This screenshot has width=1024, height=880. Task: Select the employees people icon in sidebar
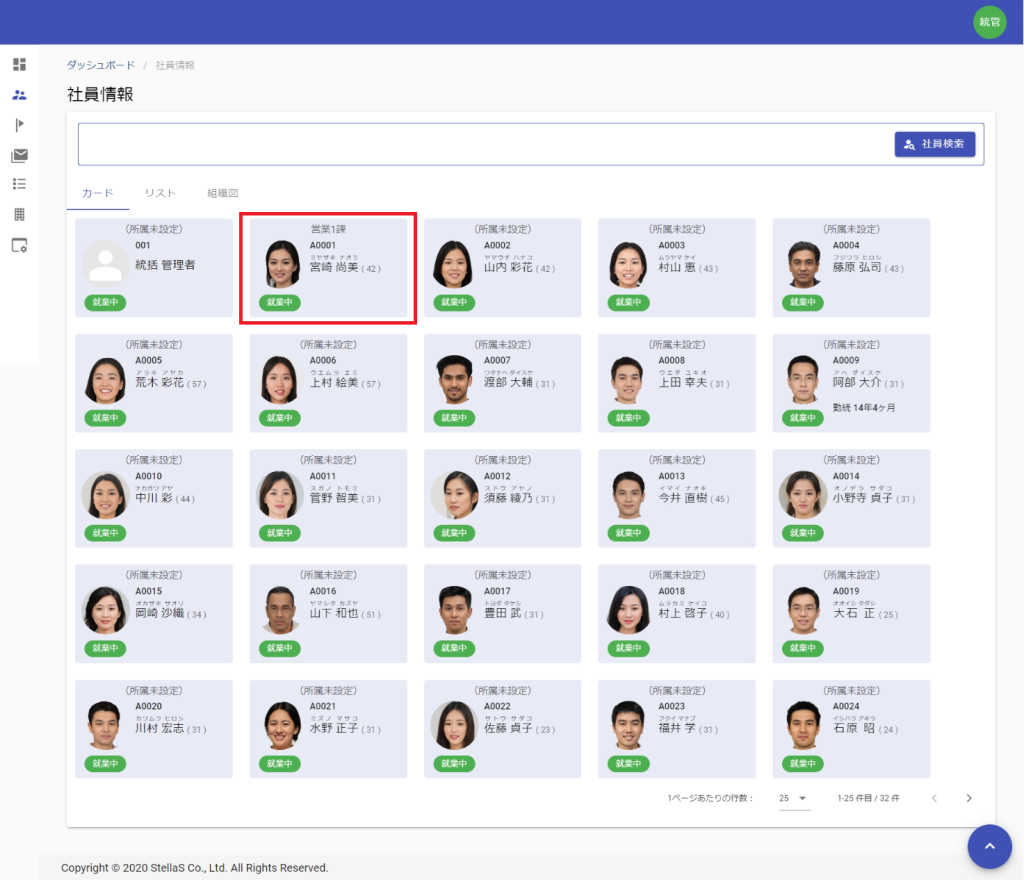[x=19, y=95]
